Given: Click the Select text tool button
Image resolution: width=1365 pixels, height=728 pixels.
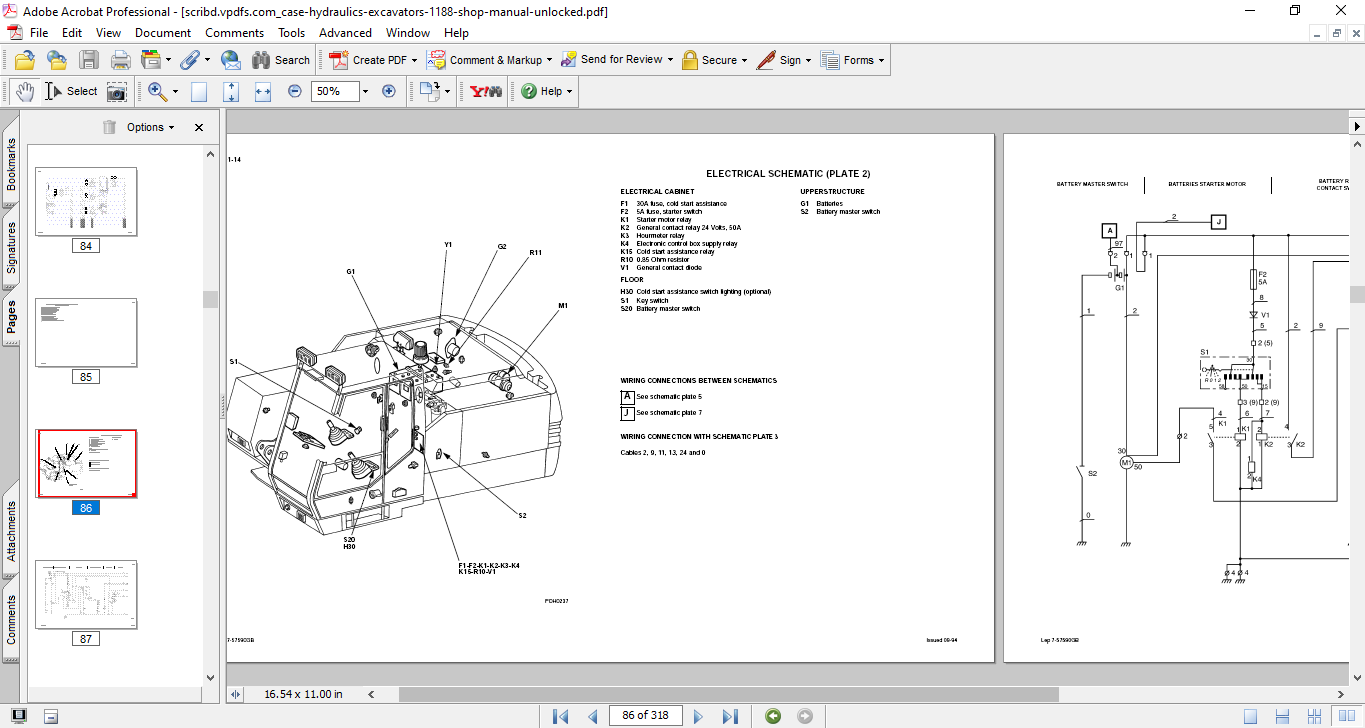Looking at the screenshot, I should (71, 91).
